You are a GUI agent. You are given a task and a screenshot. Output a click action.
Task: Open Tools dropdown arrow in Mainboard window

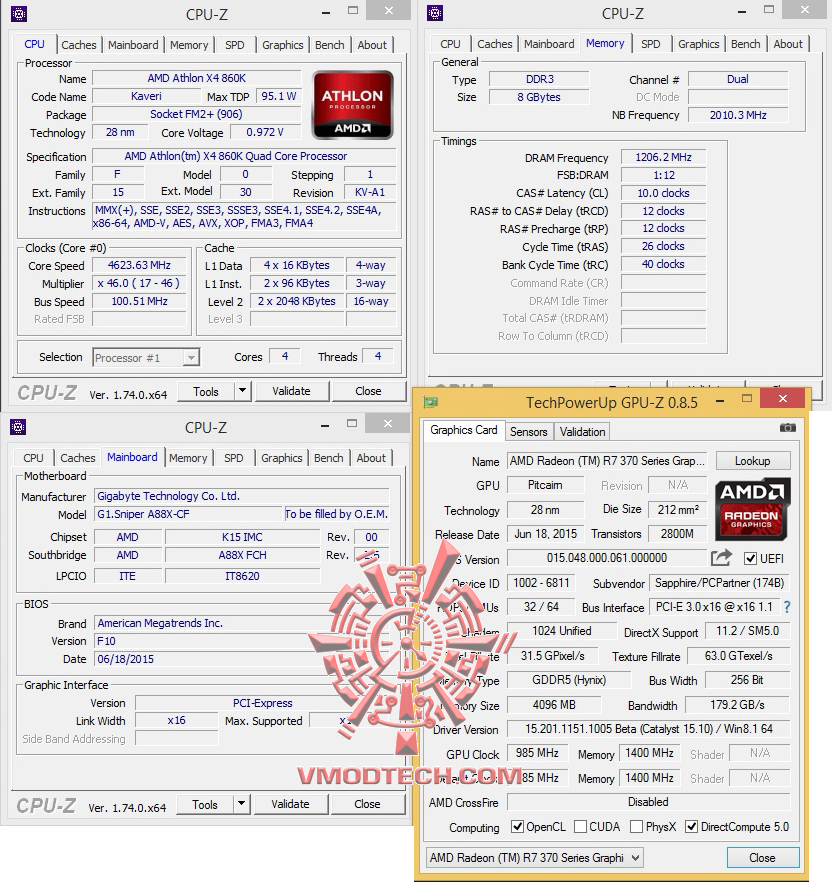(x=241, y=804)
